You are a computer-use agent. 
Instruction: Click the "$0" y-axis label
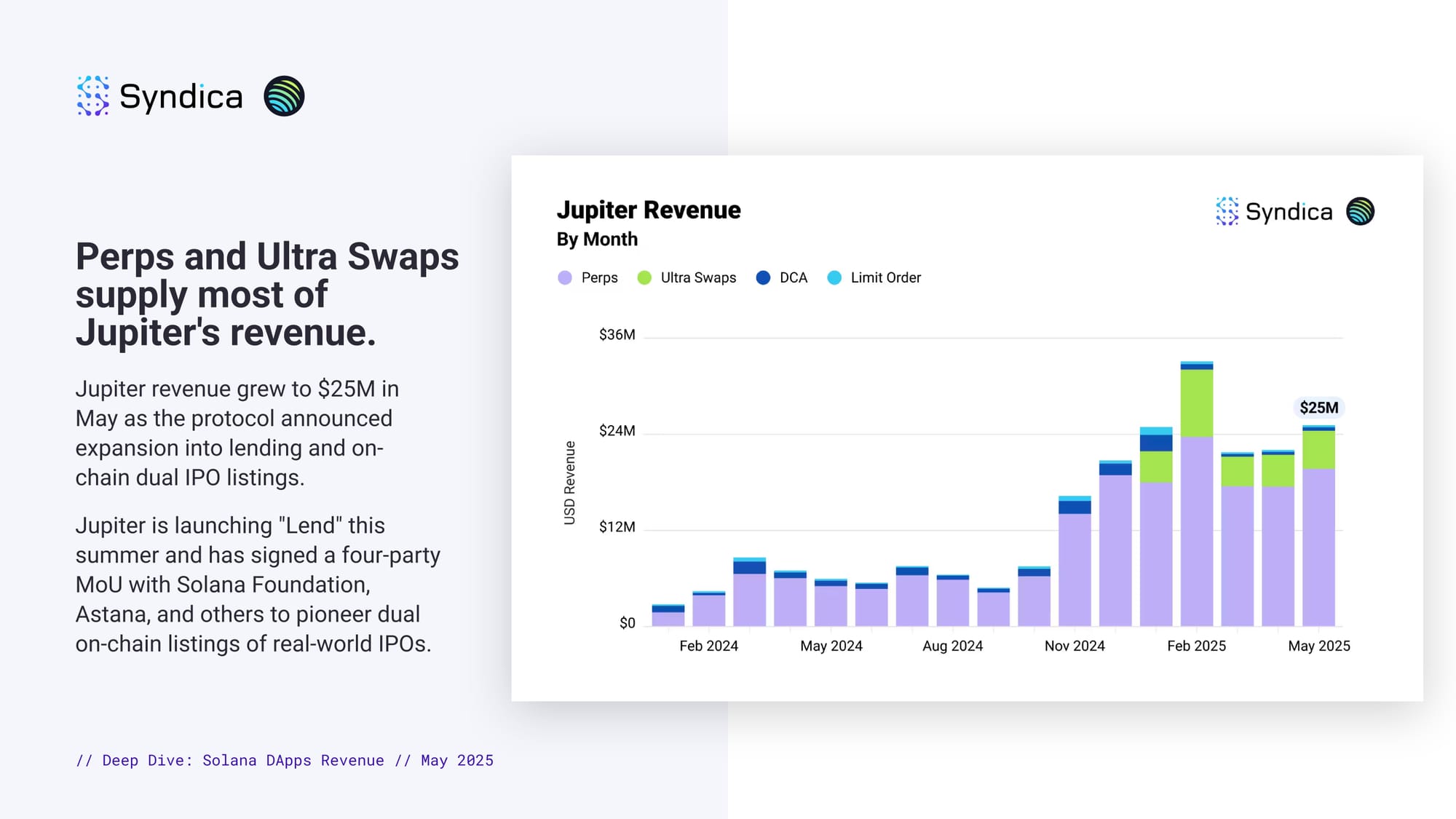coord(627,622)
